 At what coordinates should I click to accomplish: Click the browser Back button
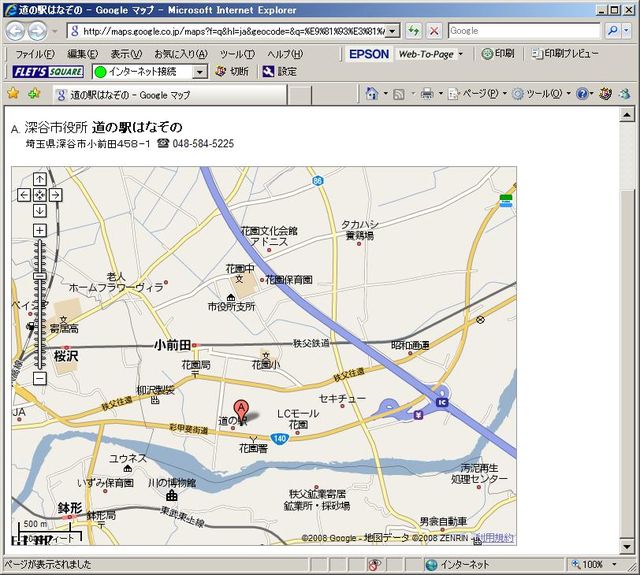point(15,31)
